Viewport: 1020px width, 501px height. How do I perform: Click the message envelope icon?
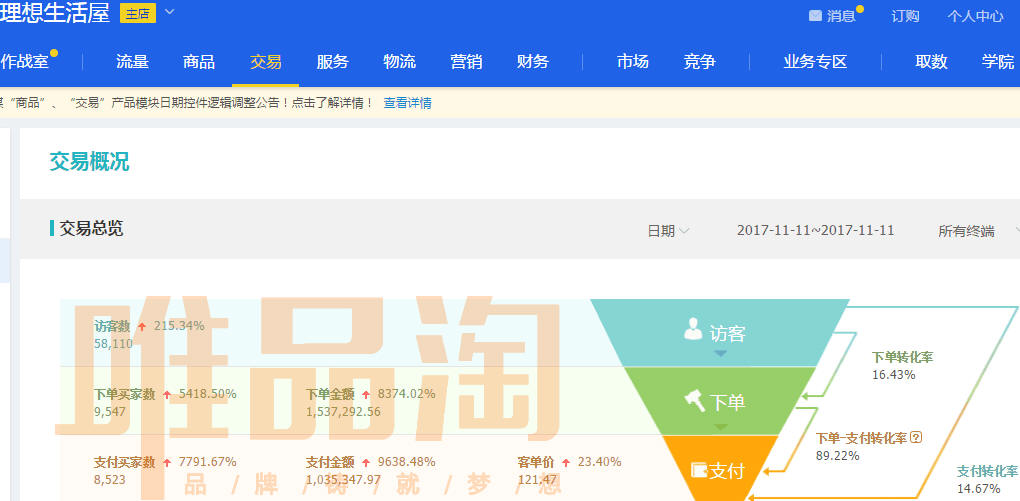click(x=815, y=16)
